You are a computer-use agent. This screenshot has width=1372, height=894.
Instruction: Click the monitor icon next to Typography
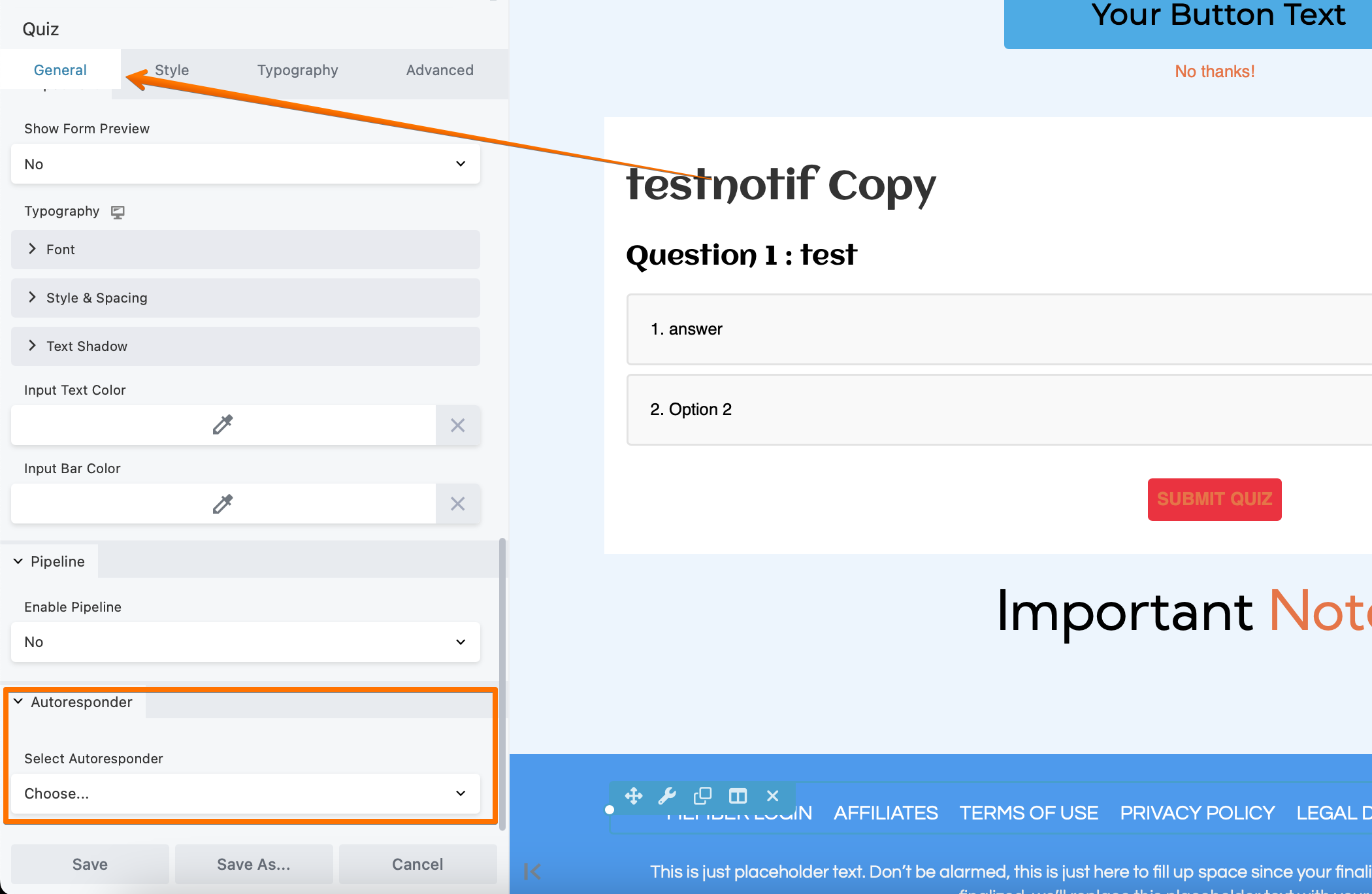(x=118, y=211)
